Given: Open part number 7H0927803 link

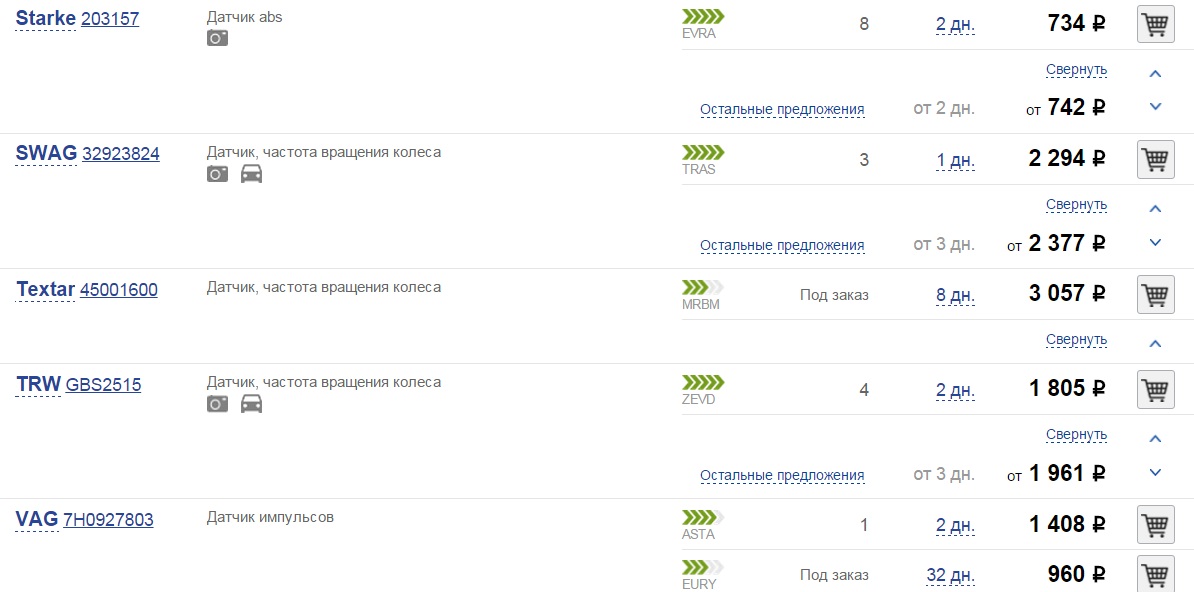Looking at the screenshot, I should click(x=108, y=520).
